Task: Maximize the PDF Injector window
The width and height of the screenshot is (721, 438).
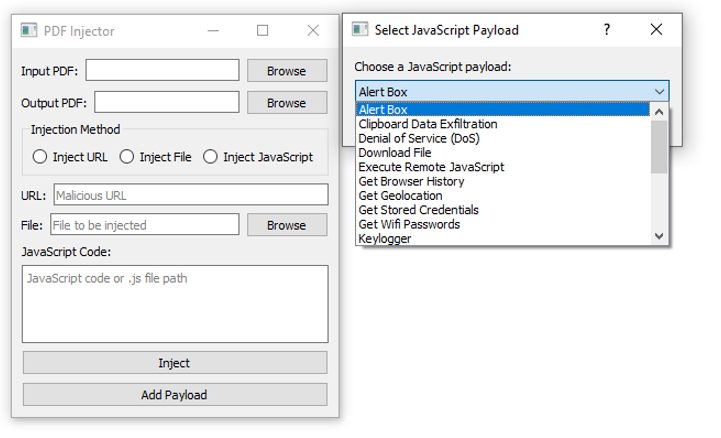Action: (263, 31)
